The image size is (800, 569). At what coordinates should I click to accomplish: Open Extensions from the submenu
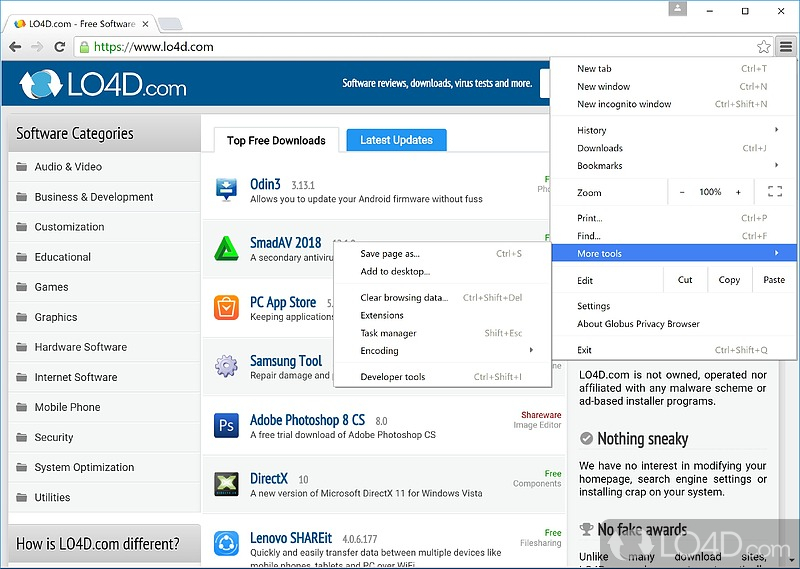click(x=442, y=315)
